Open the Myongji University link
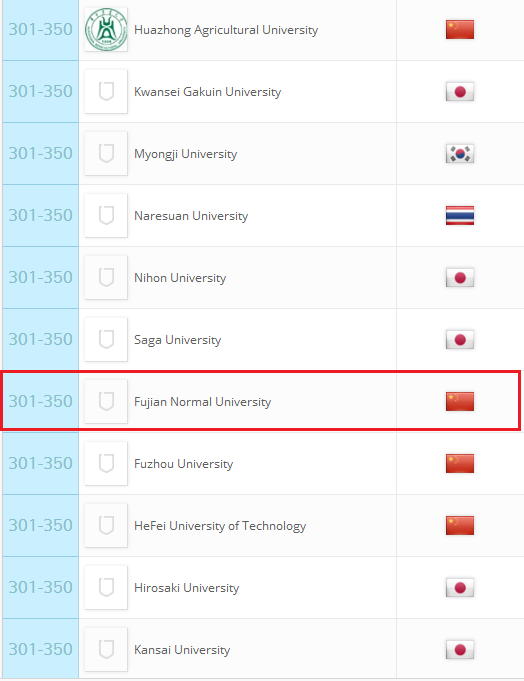The image size is (524, 681). point(186,154)
